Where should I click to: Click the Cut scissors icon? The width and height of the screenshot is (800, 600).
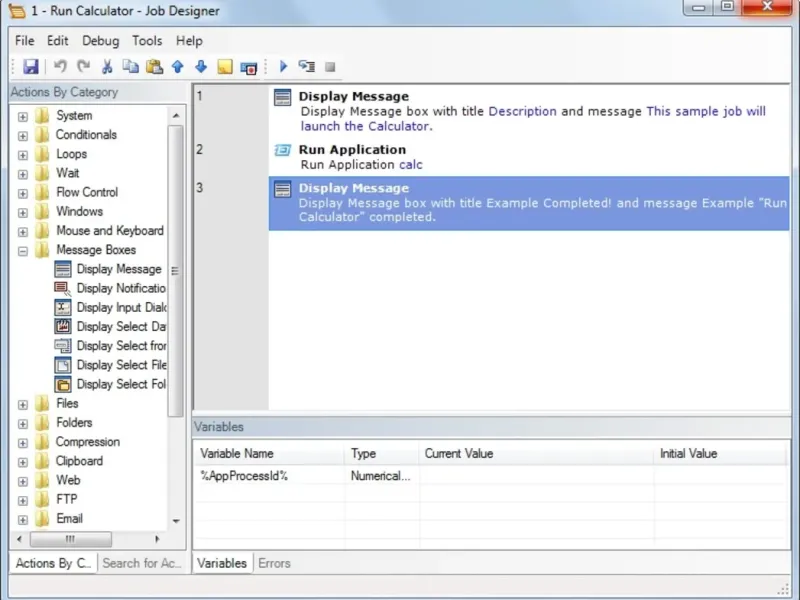coord(107,67)
